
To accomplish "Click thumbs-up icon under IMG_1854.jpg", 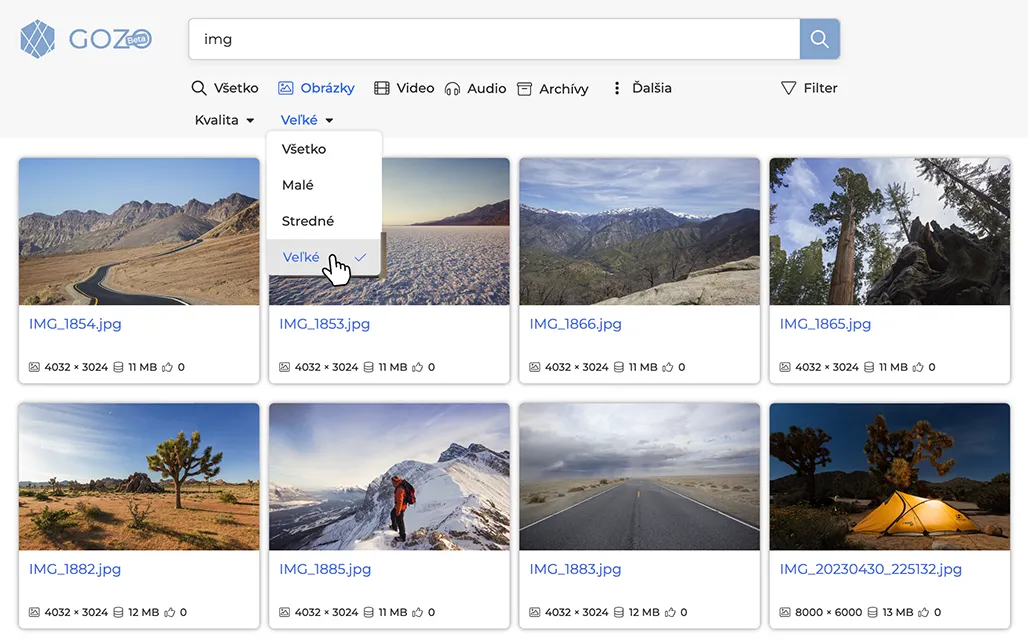I will [x=167, y=367].
